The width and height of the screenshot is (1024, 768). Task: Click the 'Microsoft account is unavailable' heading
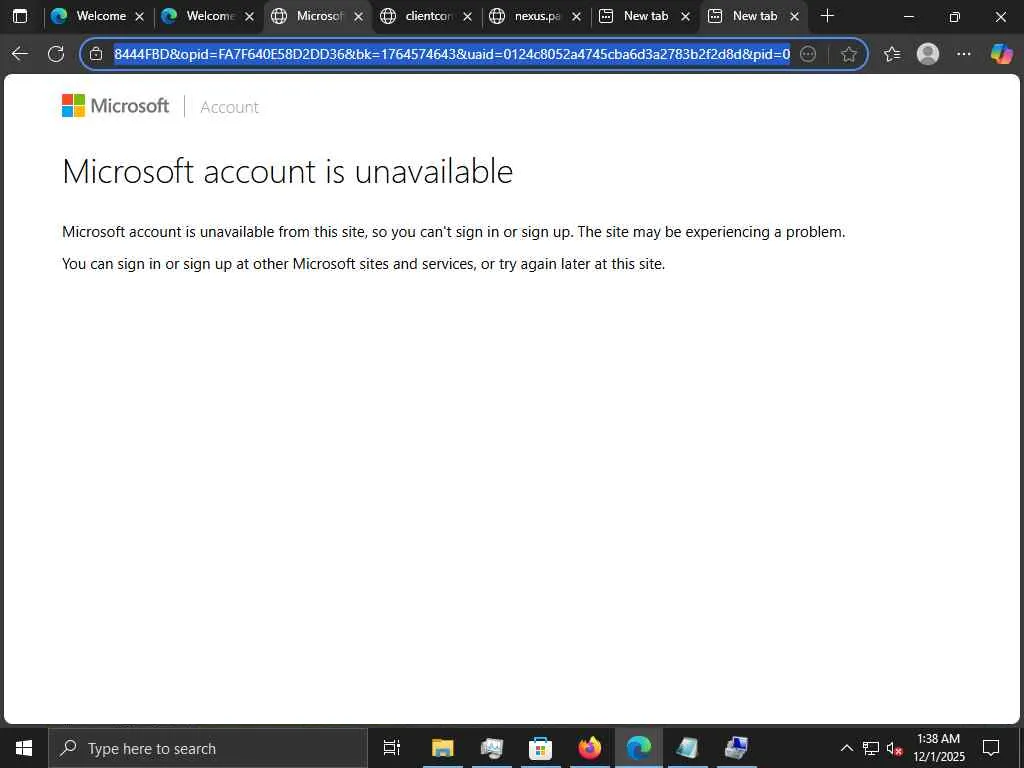point(287,171)
